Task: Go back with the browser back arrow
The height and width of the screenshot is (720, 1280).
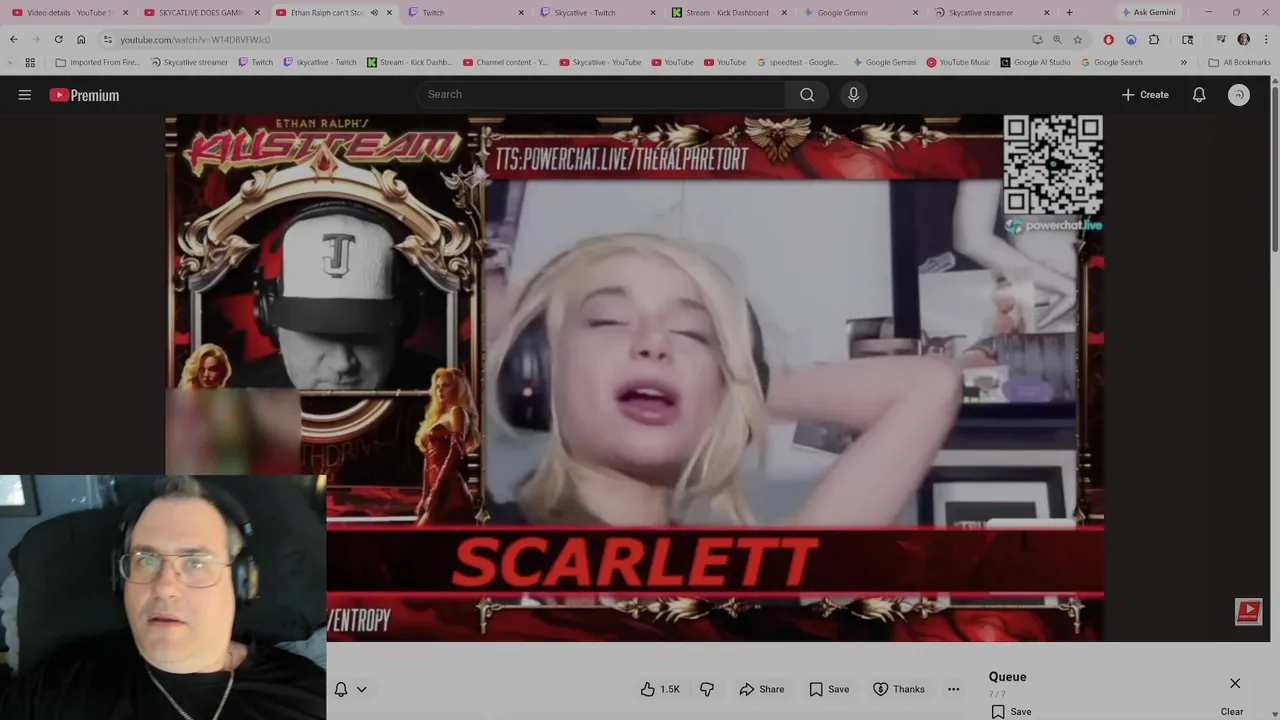Action: click(x=13, y=39)
